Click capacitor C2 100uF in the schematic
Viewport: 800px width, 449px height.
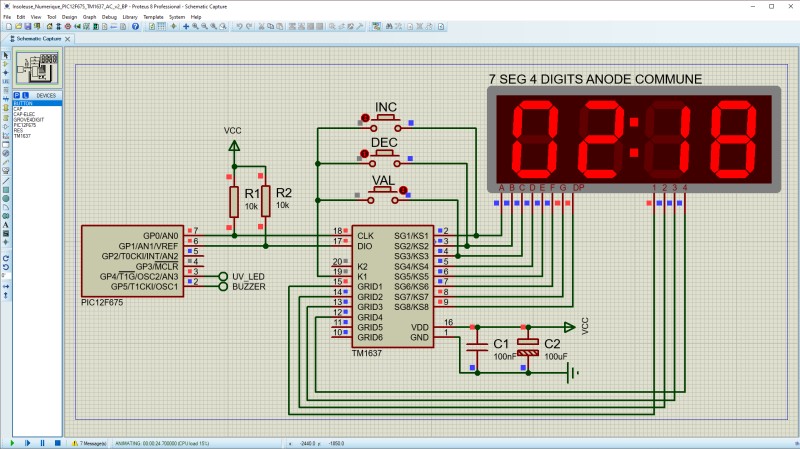point(528,347)
